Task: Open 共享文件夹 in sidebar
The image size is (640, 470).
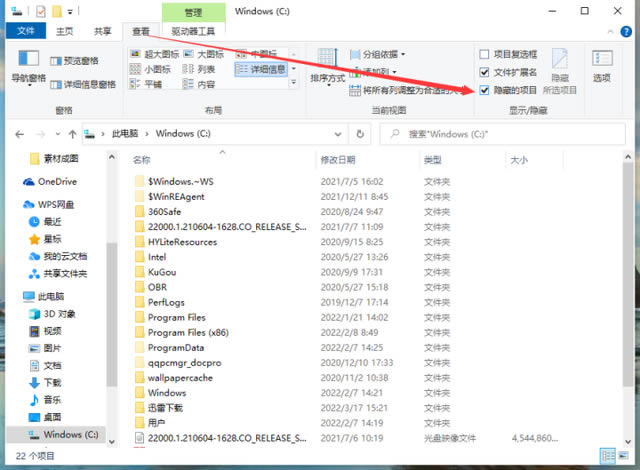Action: point(58,273)
